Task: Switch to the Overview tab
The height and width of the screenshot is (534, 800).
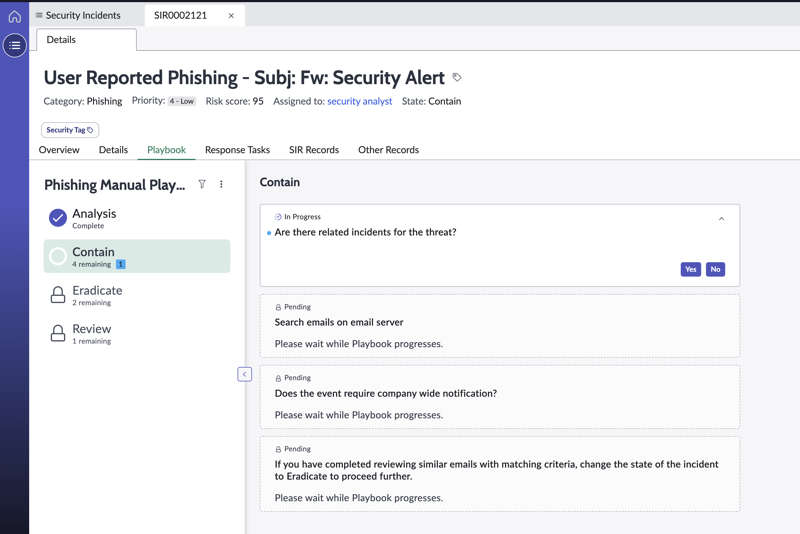Action: (x=59, y=150)
